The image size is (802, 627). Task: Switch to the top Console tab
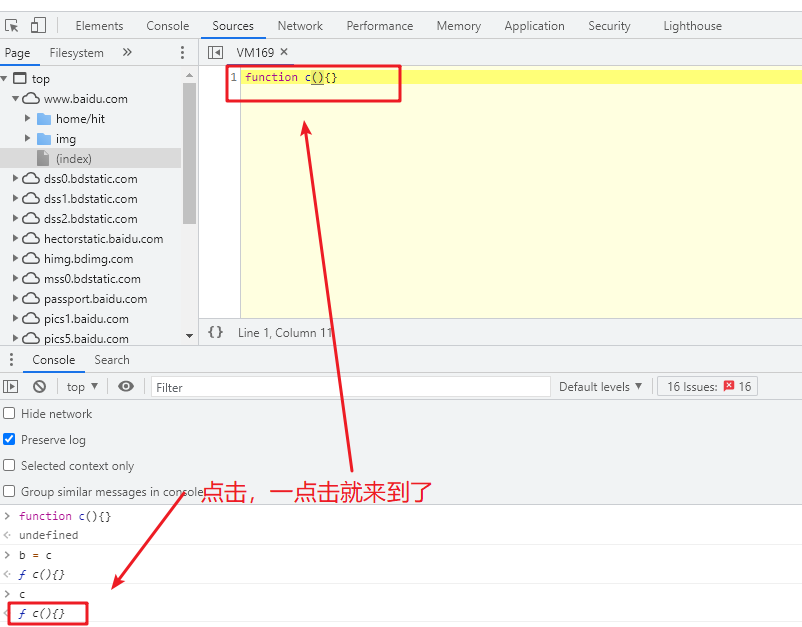168,26
